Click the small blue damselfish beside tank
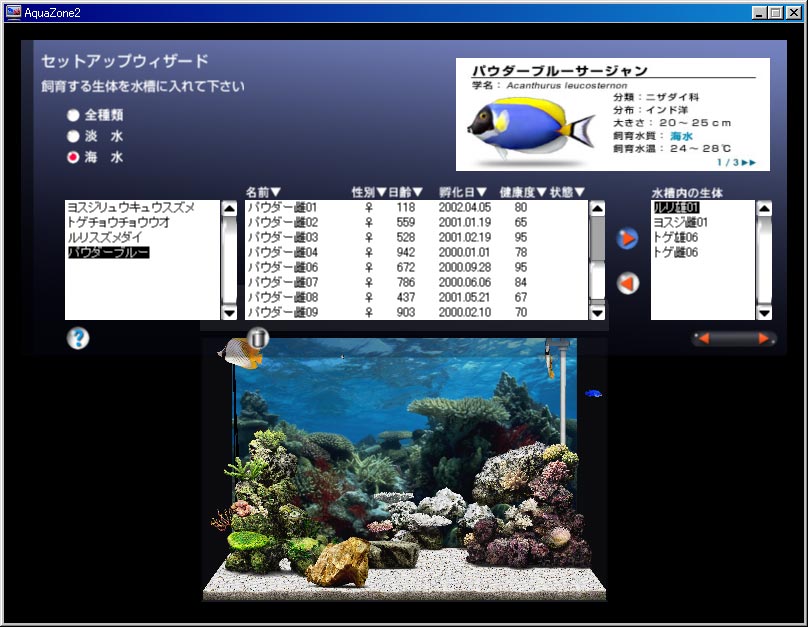 [x=593, y=394]
